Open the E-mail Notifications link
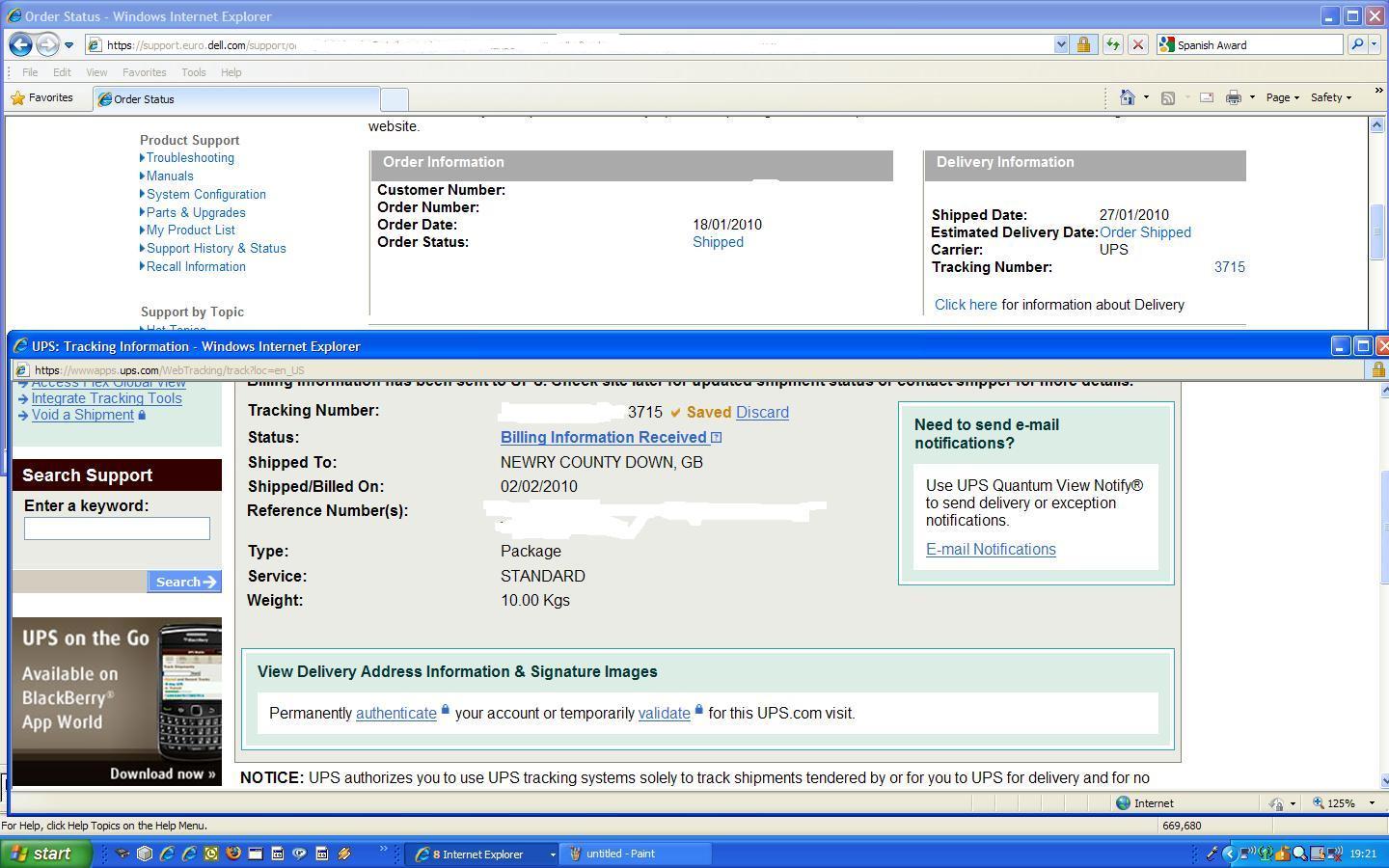 click(991, 550)
